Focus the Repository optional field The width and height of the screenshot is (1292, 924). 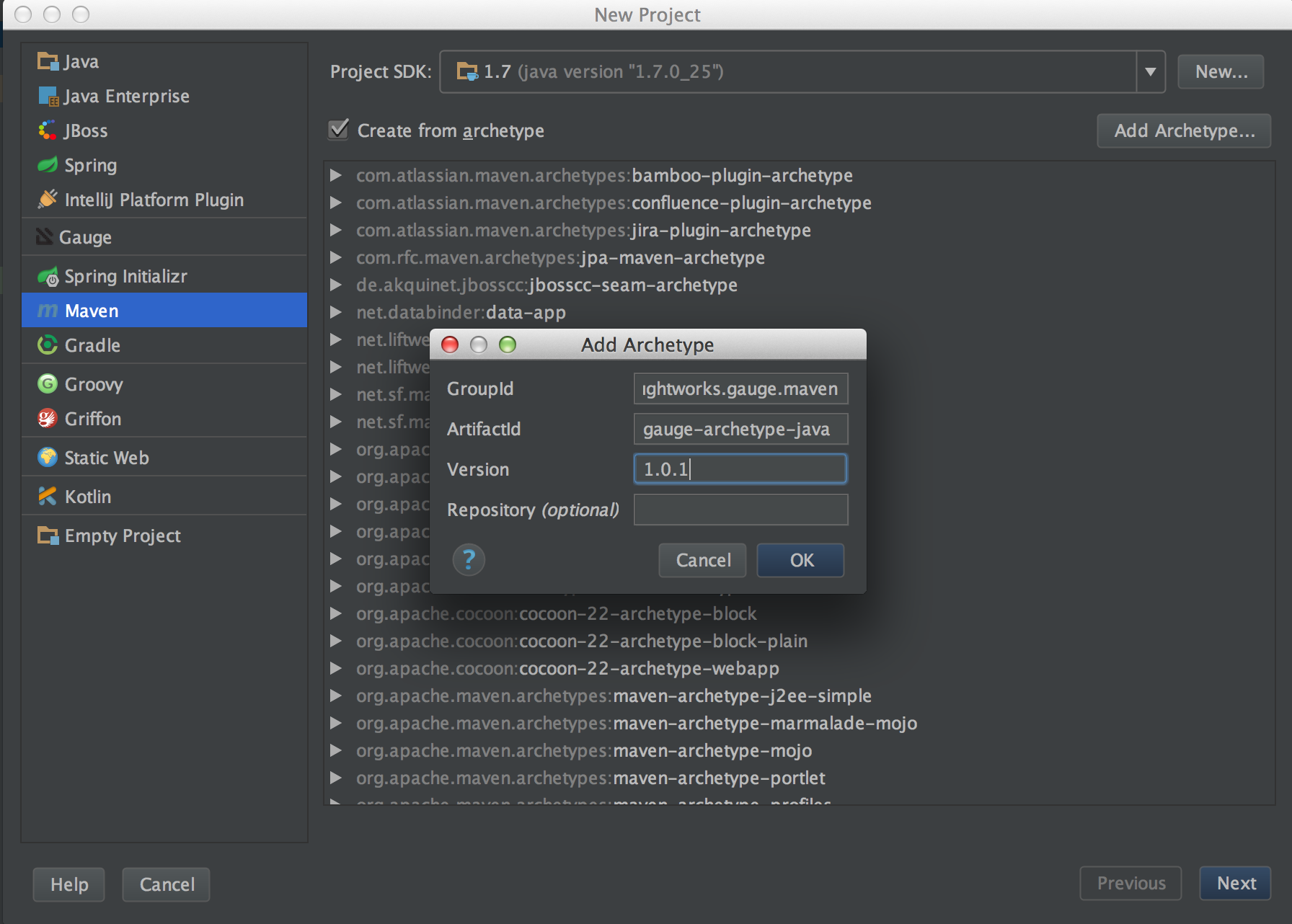pos(740,510)
